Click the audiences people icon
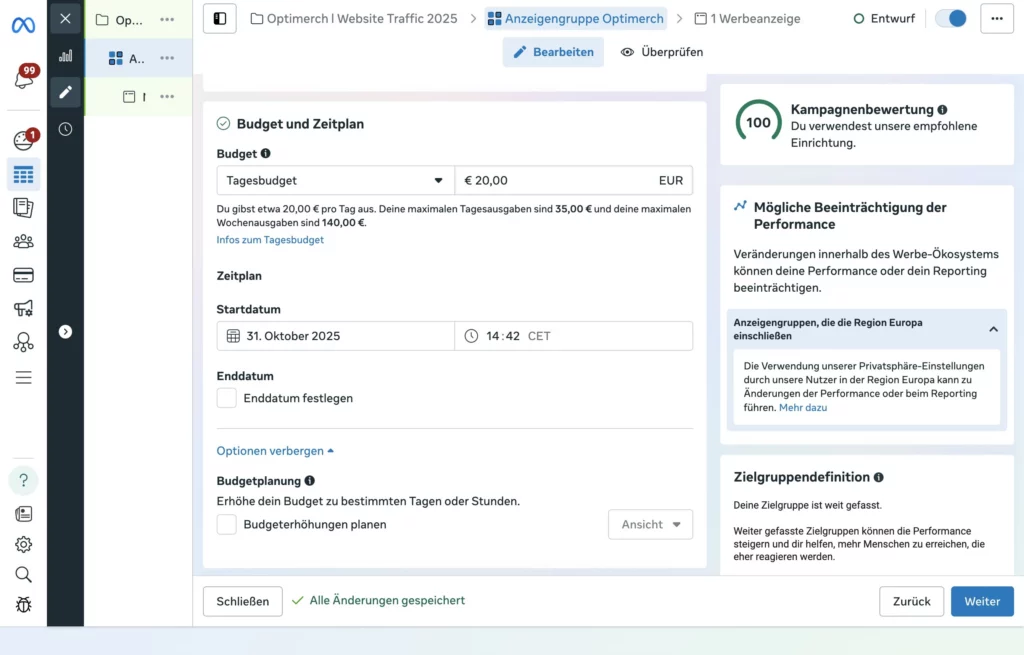 point(23,241)
